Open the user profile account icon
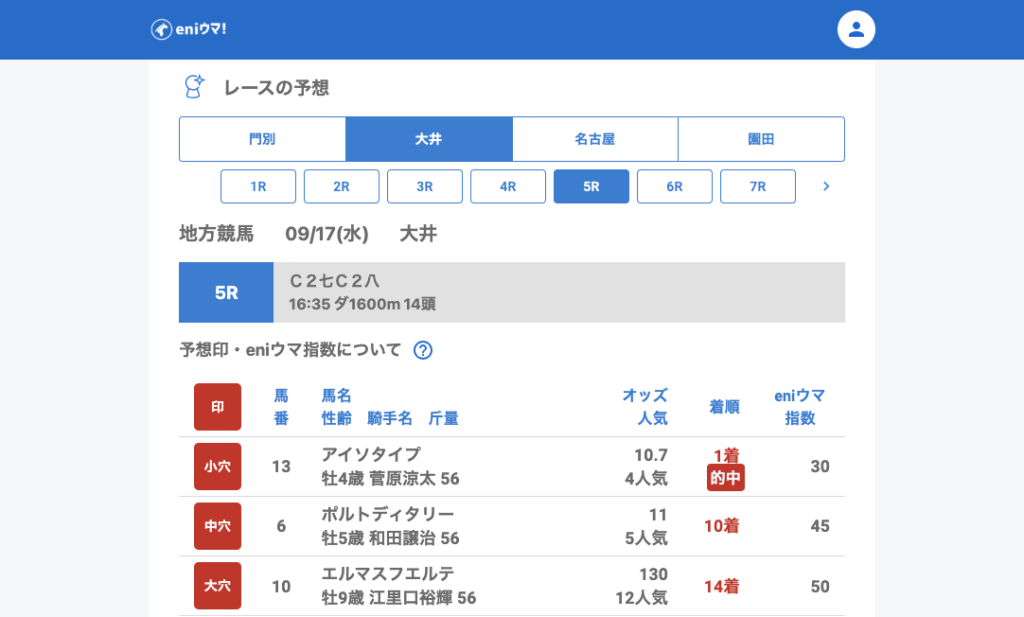 pos(856,29)
